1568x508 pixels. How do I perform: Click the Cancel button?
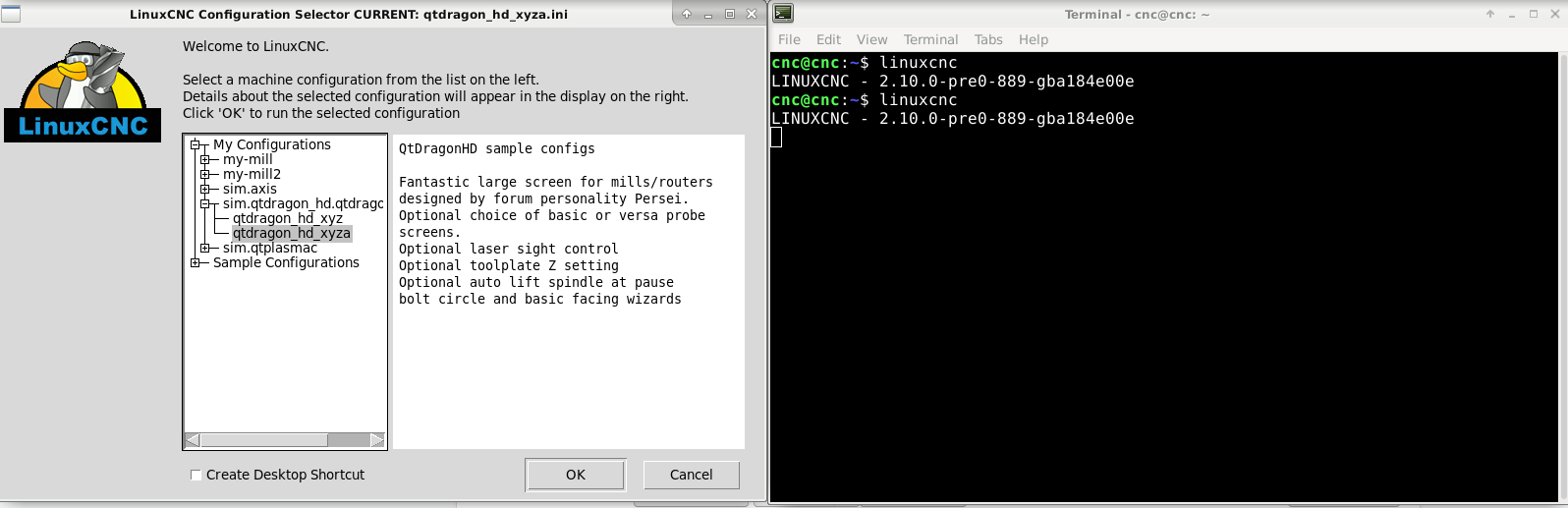[692, 475]
